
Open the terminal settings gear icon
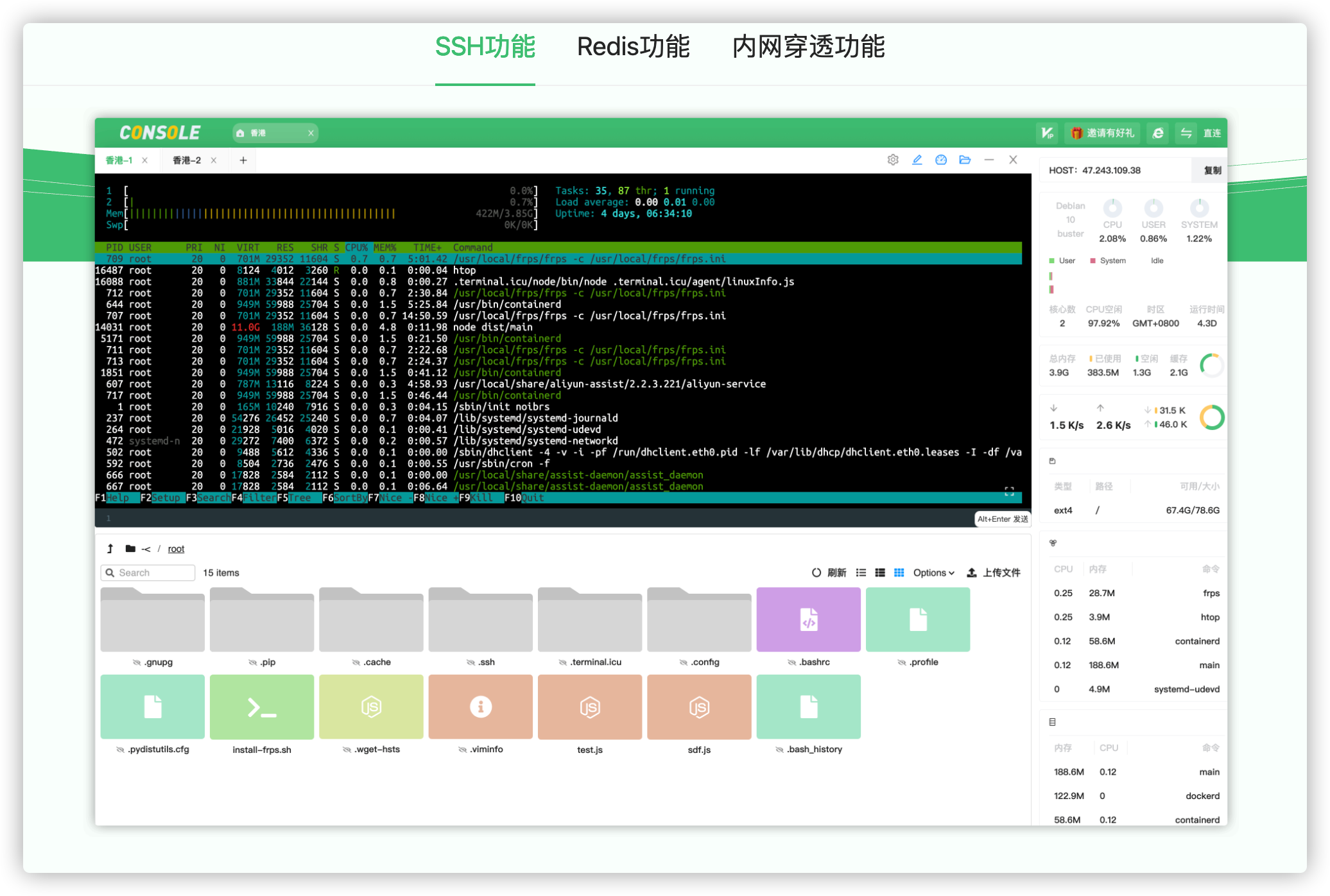tap(892, 160)
